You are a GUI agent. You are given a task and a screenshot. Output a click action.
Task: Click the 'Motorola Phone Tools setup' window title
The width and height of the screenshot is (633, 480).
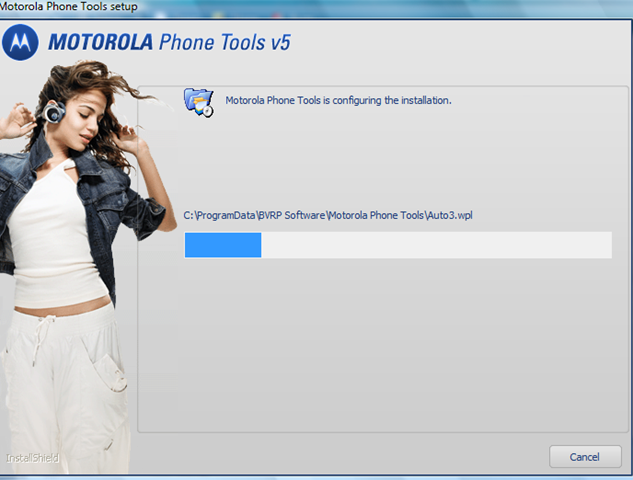click(69, 6)
